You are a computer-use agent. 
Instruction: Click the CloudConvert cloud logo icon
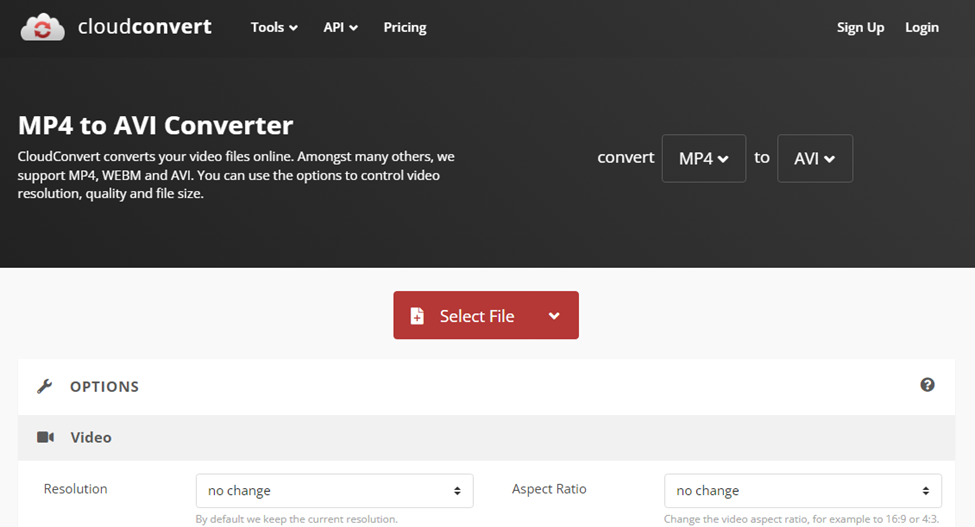click(x=42, y=27)
